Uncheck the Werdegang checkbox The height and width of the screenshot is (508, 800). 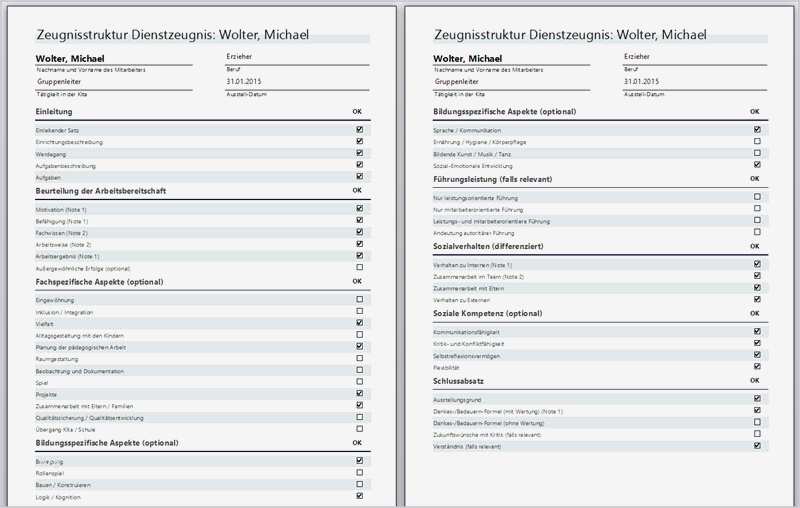[x=360, y=153]
